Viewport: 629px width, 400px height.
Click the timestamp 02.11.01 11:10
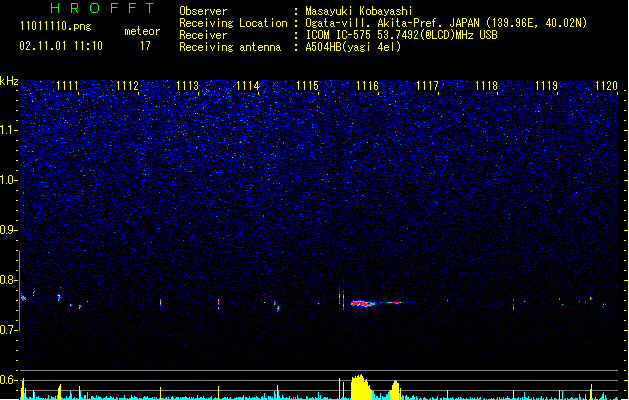click(x=61, y=46)
